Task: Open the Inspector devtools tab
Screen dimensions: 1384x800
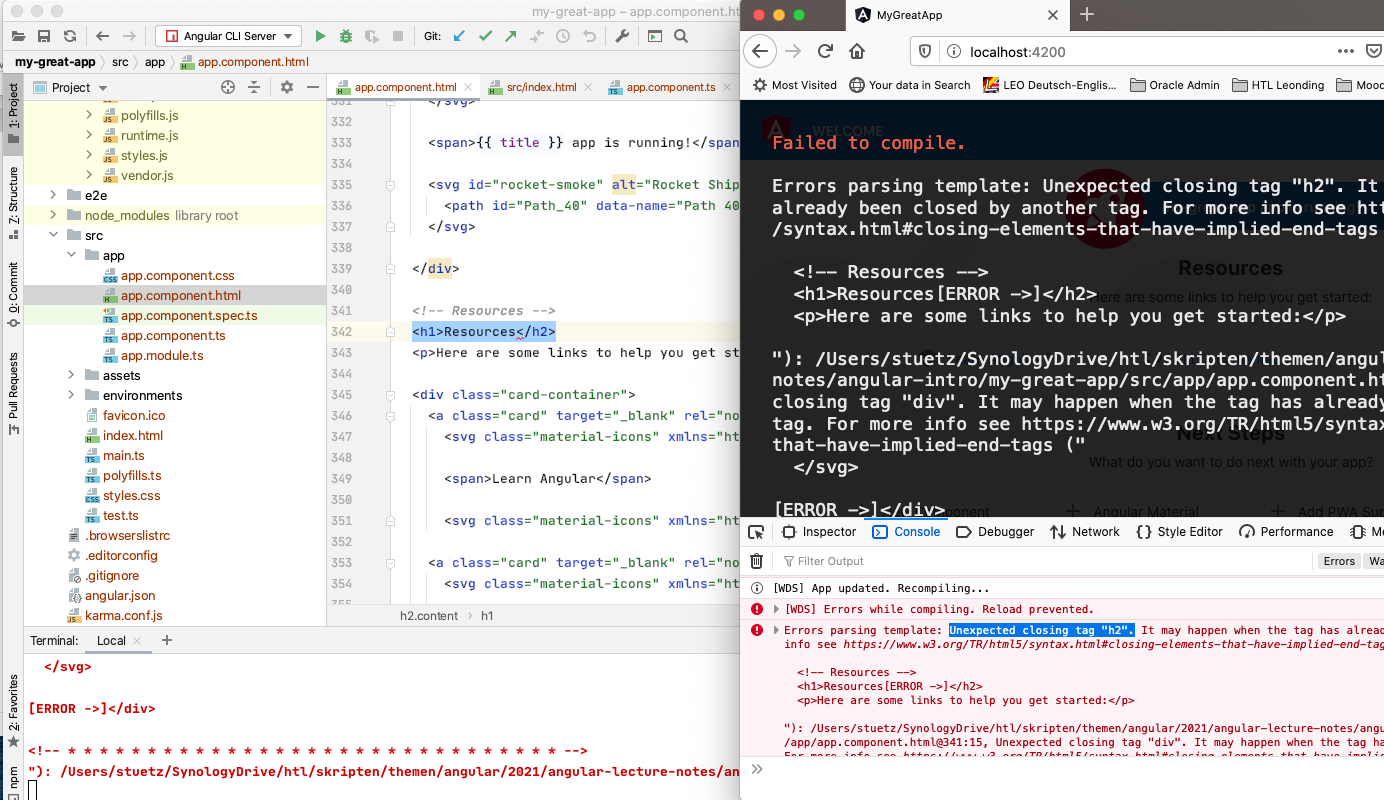Action: (819, 532)
